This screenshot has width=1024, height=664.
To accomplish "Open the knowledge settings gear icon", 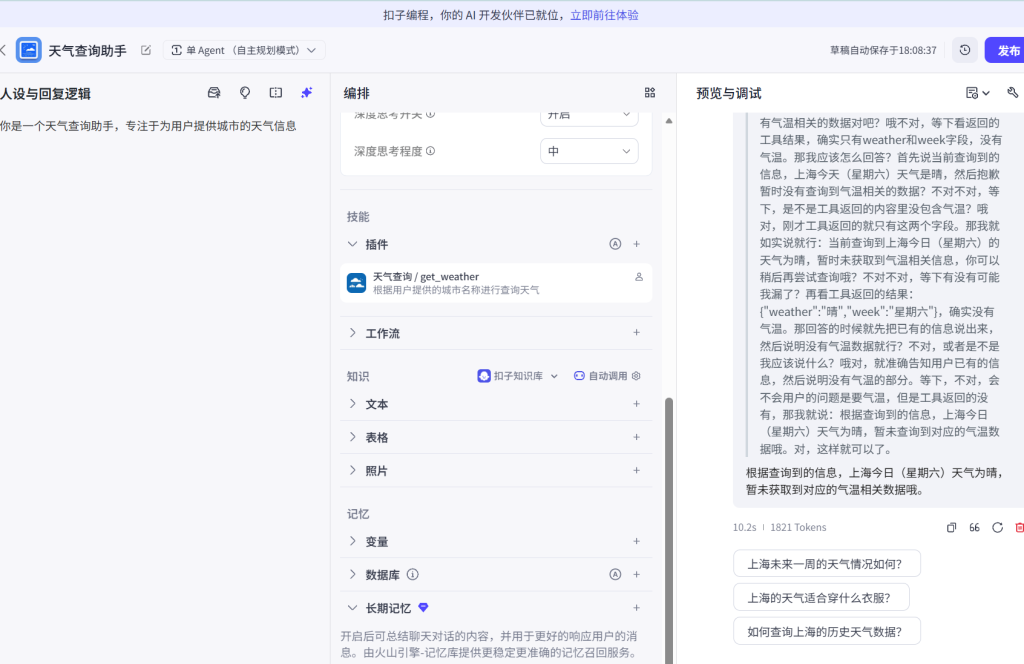I will pyautogui.click(x=637, y=376).
